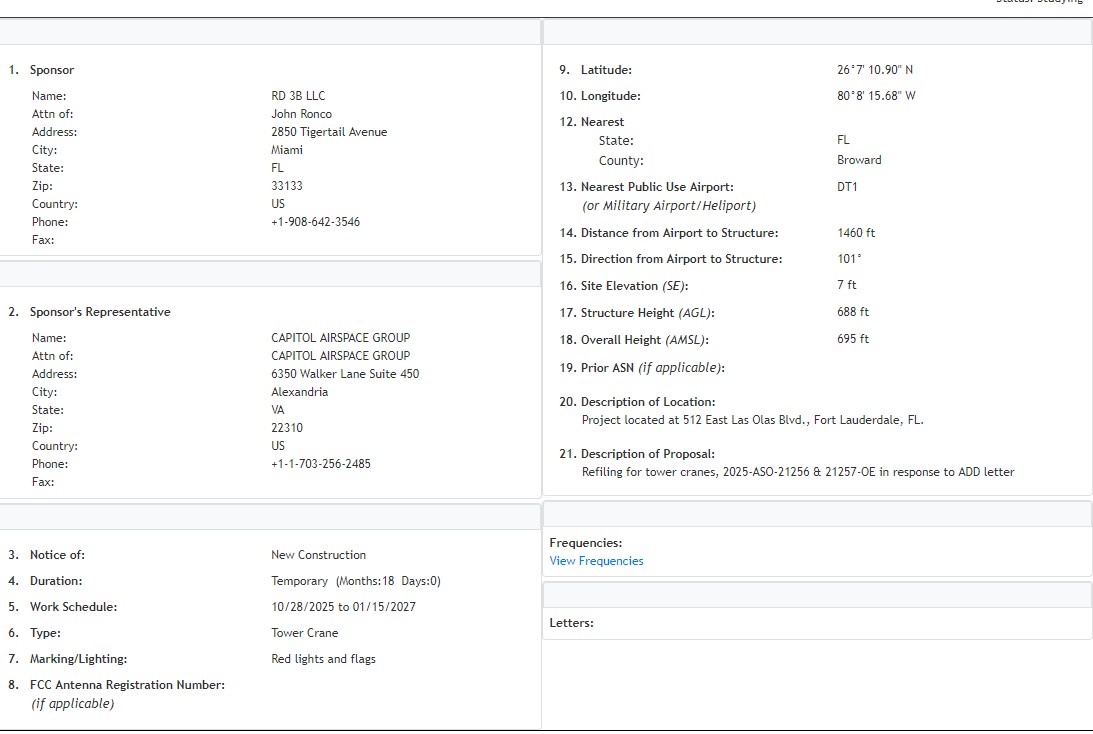Screen dimensions: 1093x734
Task: Click the Work Schedule date range
Action: [x=343, y=607]
